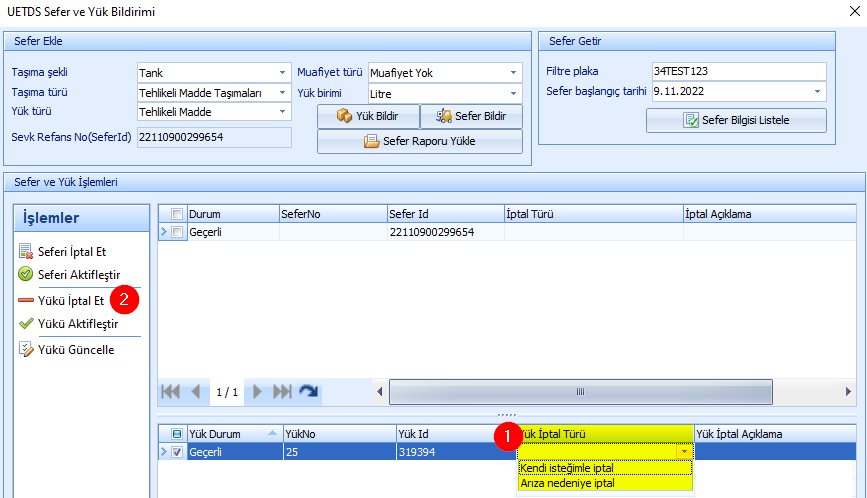The width and height of the screenshot is (867, 498).
Task: Go to first page in pager
Action: [172, 392]
